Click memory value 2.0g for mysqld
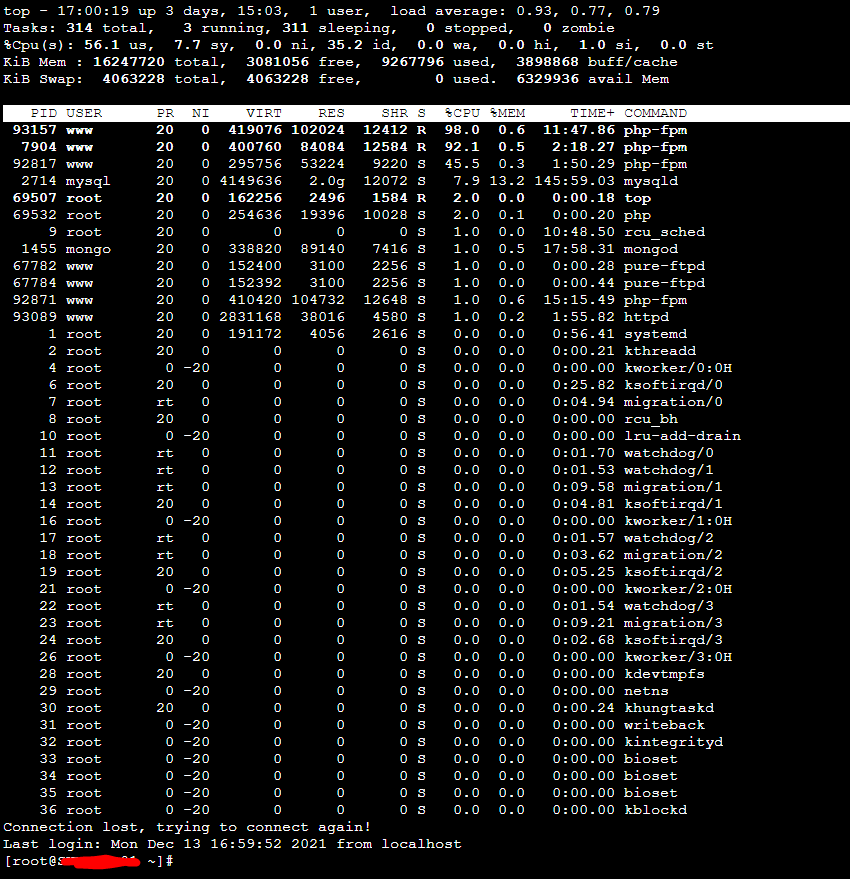Image resolution: width=850 pixels, height=879 pixels. pyautogui.click(x=327, y=181)
